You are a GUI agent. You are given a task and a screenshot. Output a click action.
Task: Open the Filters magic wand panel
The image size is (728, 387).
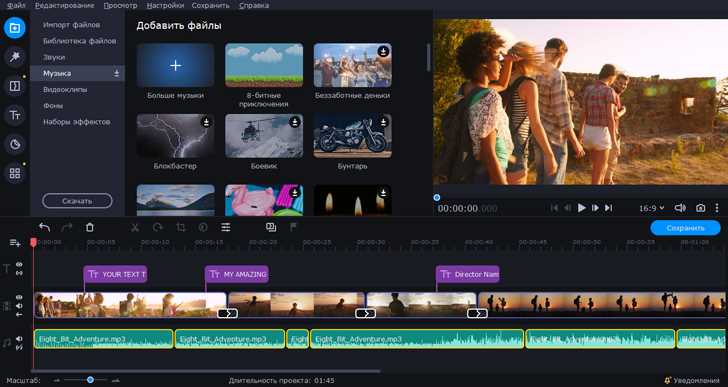[x=14, y=57]
